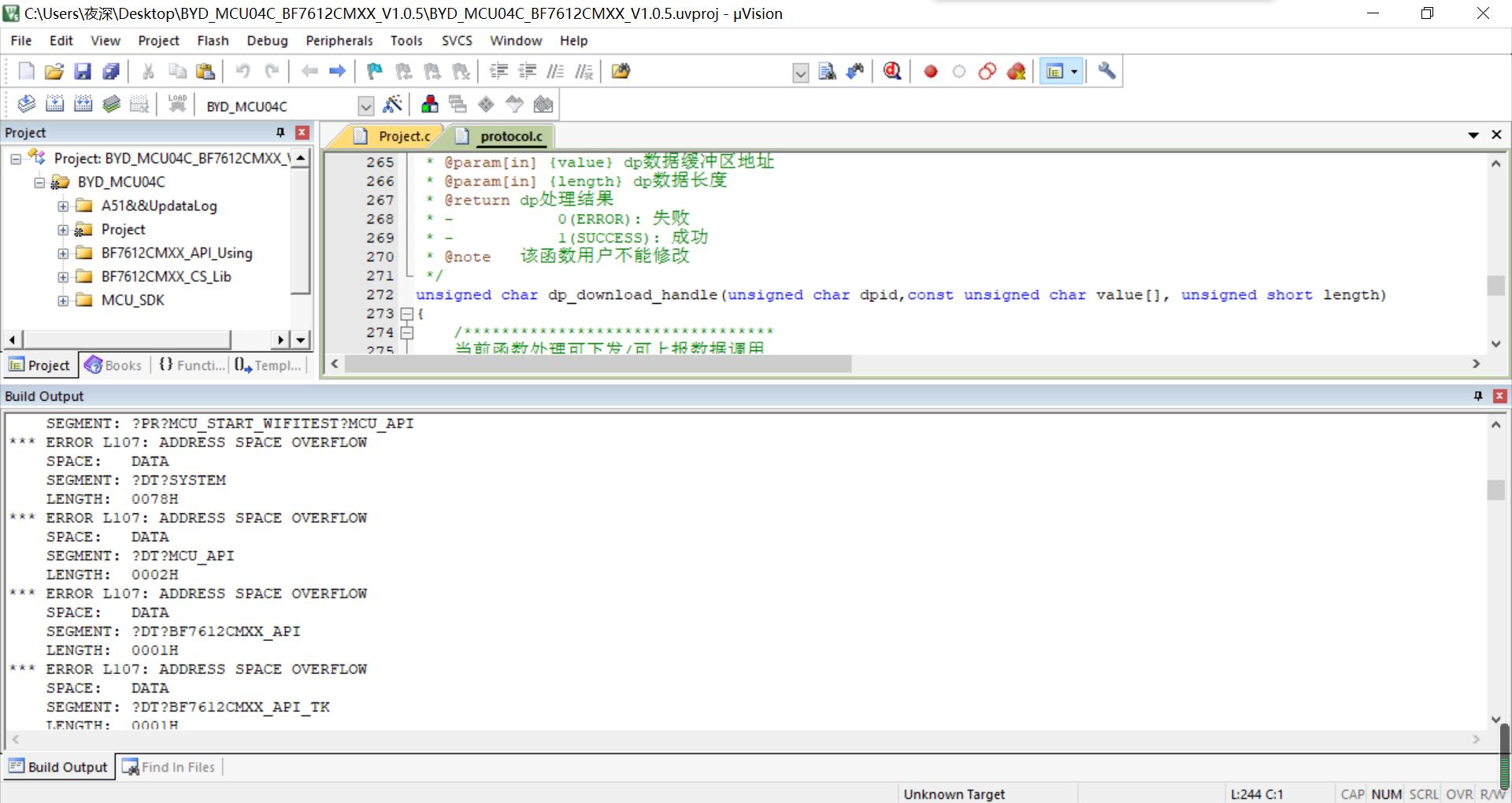This screenshot has height=803, width=1512.
Task: Close the active editor tab with X
Action: tap(1497, 135)
